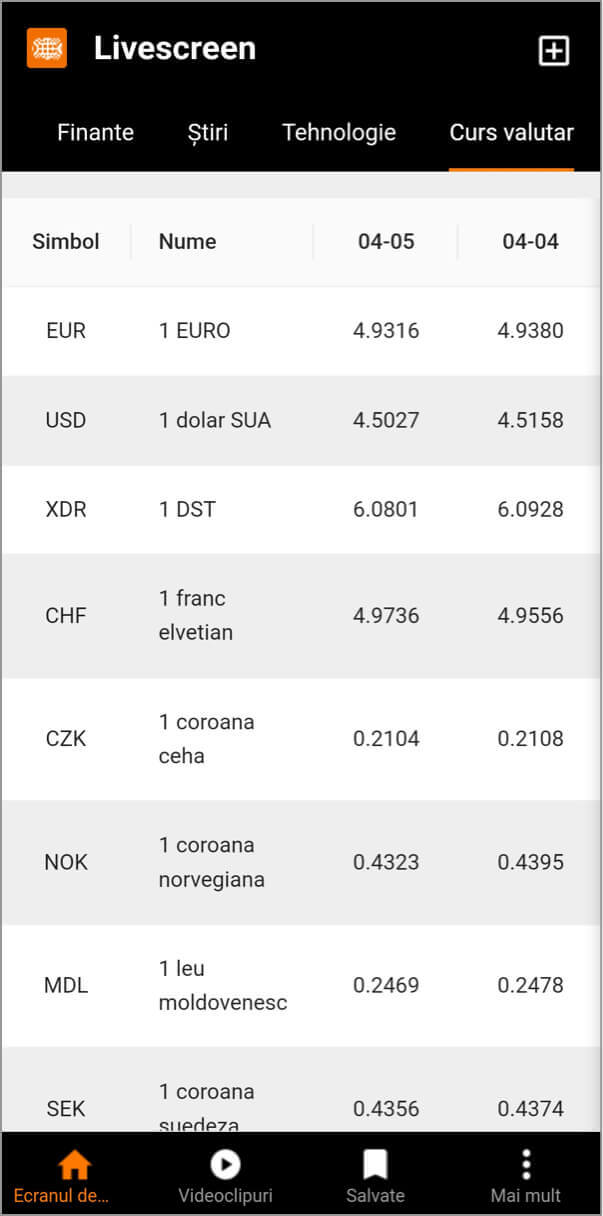Click the Livescreen title text
The width and height of the screenshot is (603, 1216).
175,48
